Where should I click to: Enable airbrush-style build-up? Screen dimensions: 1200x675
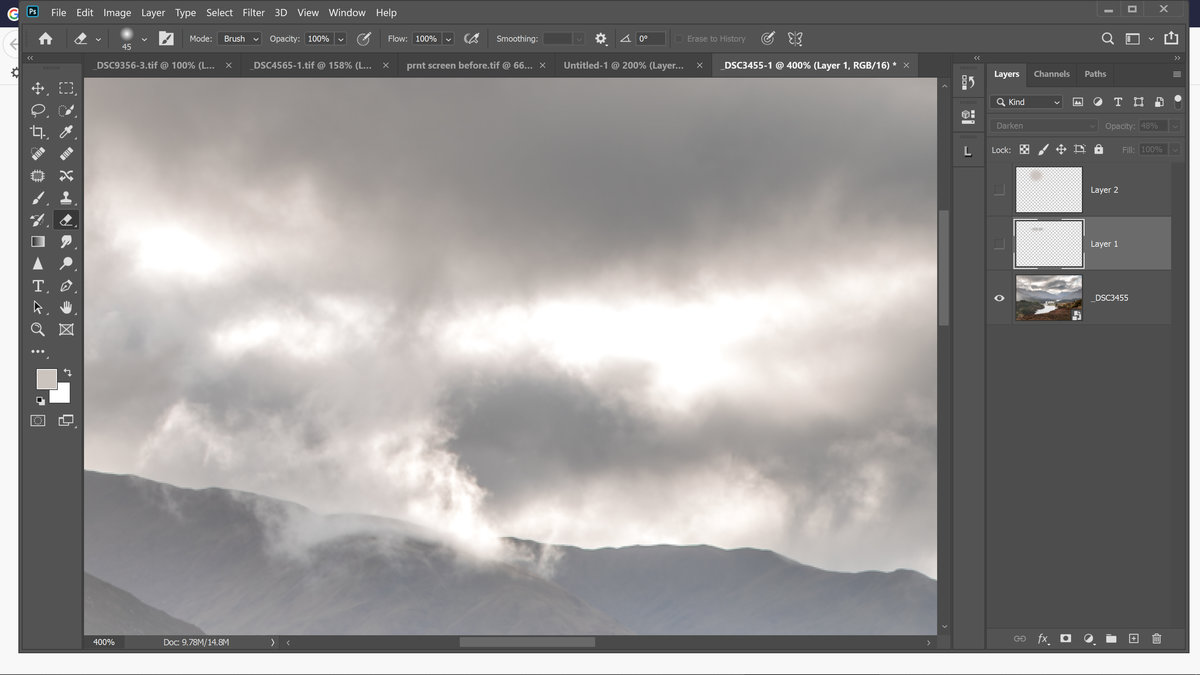point(472,39)
